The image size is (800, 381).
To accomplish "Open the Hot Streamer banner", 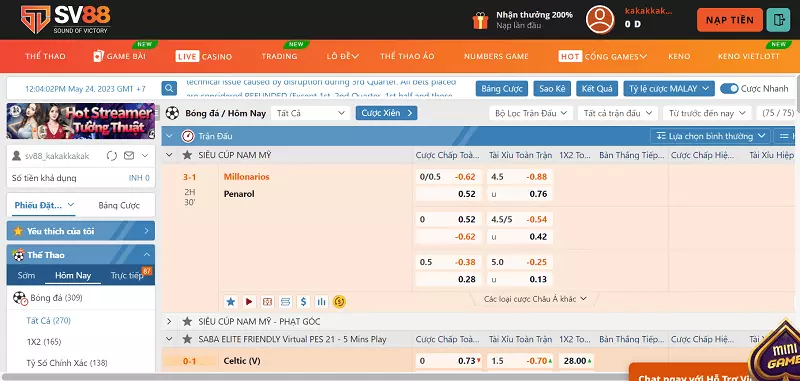I will 81,121.
